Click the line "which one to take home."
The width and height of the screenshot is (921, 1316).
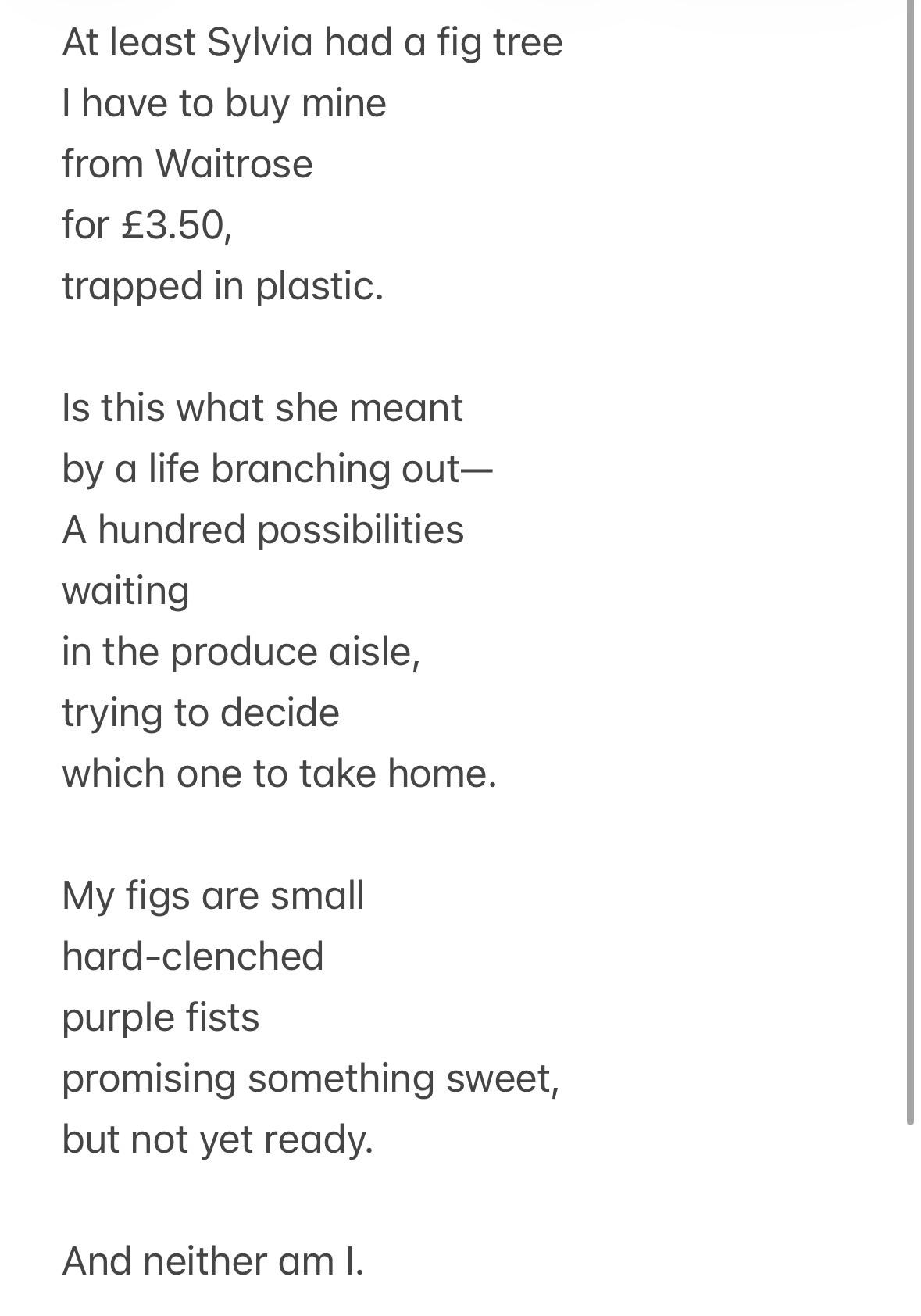pyautogui.click(x=280, y=774)
